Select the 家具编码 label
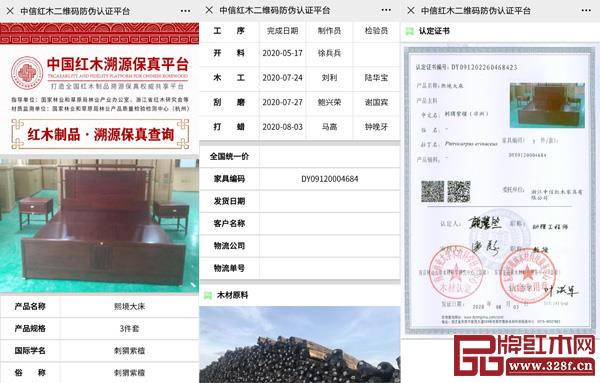This screenshot has height=383, width=600. pyautogui.click(x=229, y=179)
